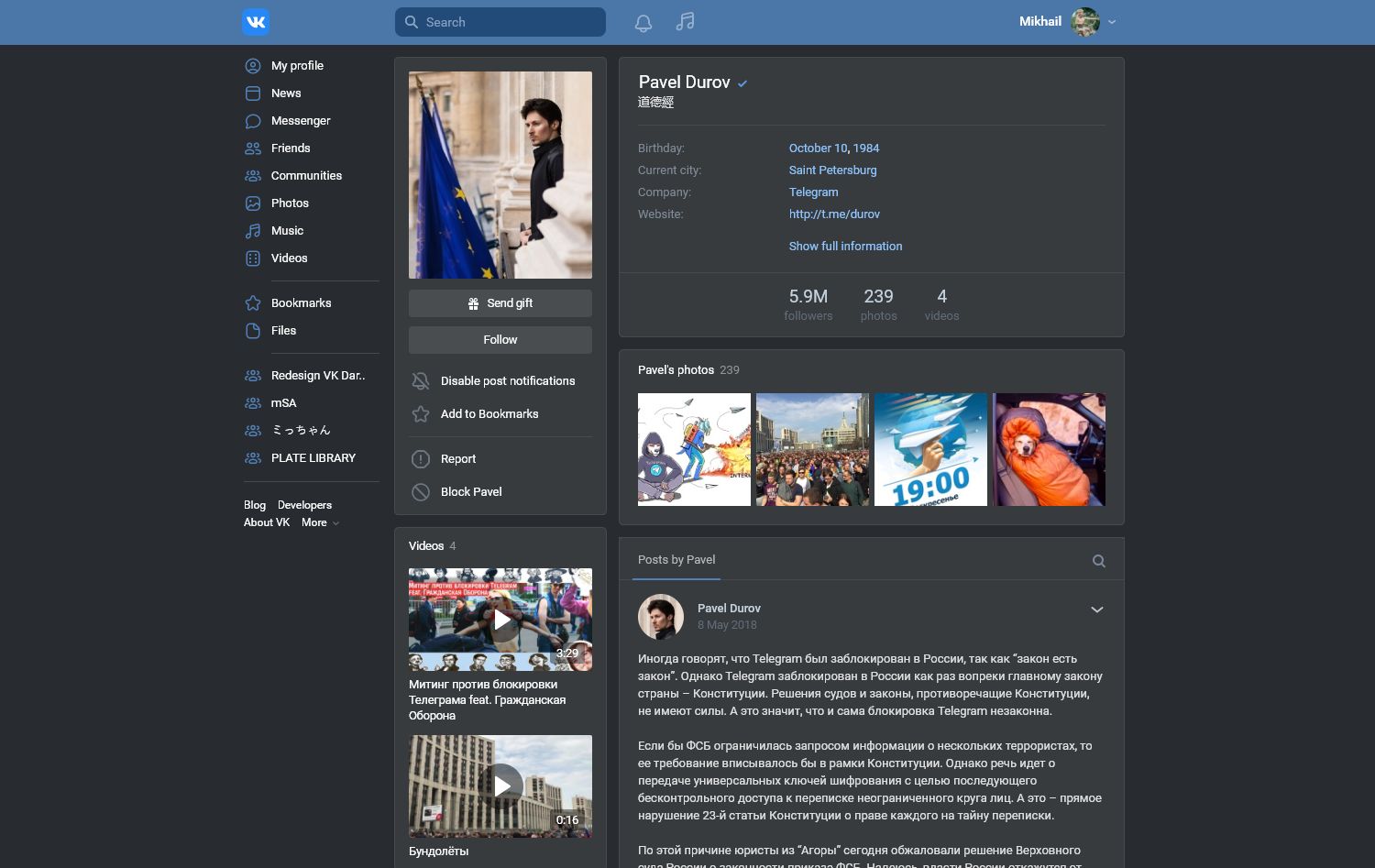Click the PLATE LIBRARY community icon
Image resolution: width=1375 pixels, height=868 pixels.
tap(253, 458)
